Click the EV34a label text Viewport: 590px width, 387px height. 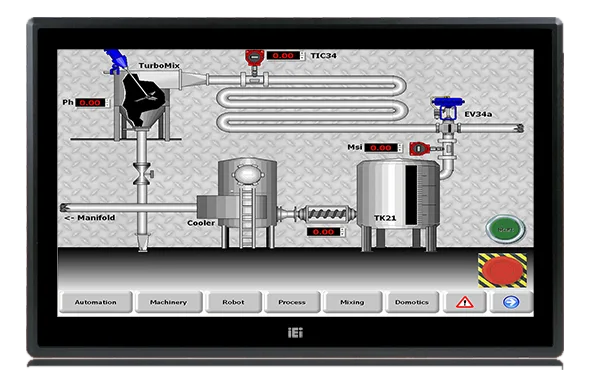point(478,114)
